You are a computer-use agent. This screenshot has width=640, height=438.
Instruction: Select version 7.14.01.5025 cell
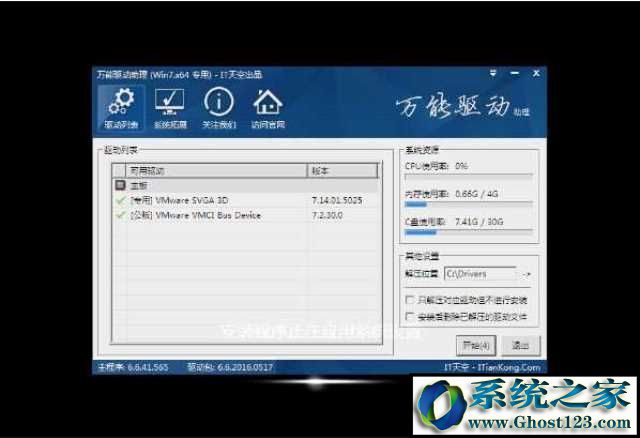(337, 200)
